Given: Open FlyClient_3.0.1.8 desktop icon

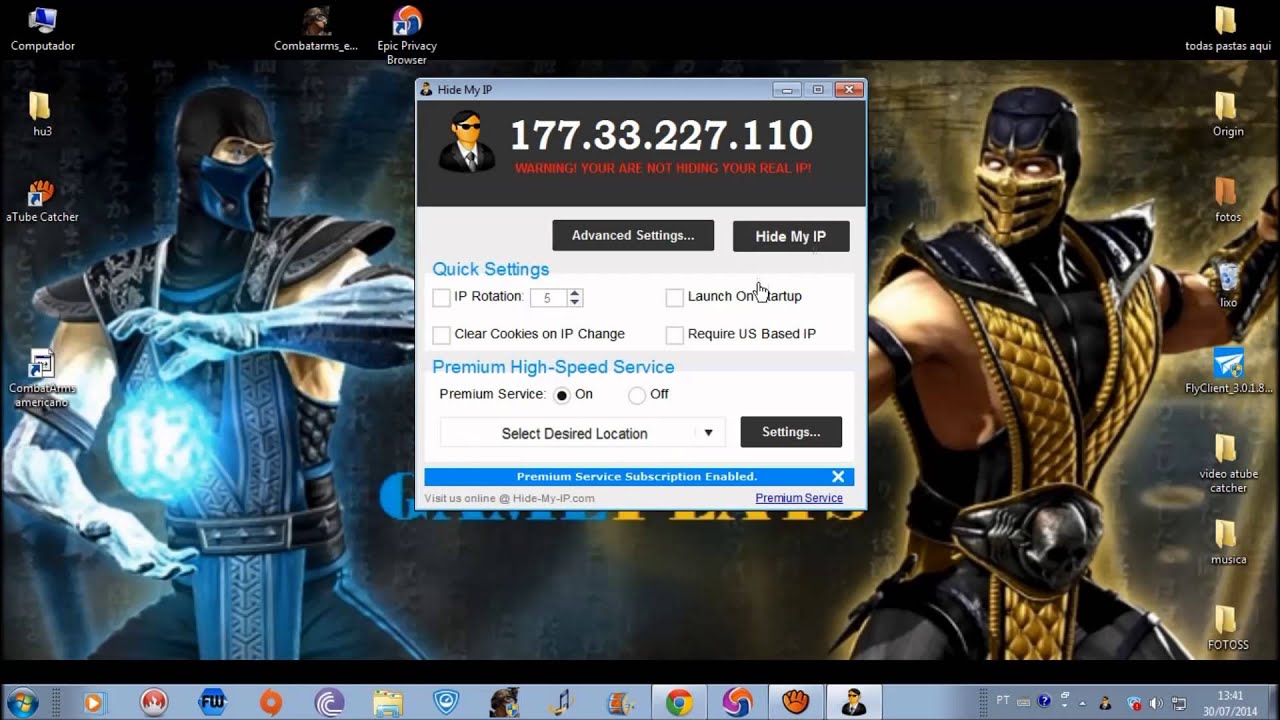Looking at the screenshot, I should (1228, 371).
